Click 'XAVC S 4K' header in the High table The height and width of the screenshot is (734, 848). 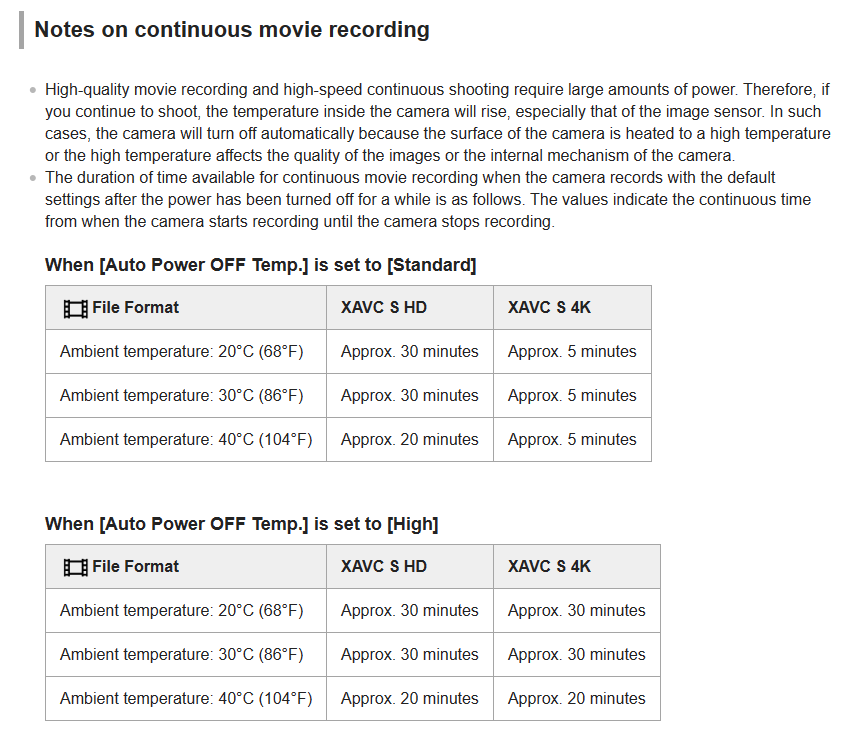click(549, 567)
